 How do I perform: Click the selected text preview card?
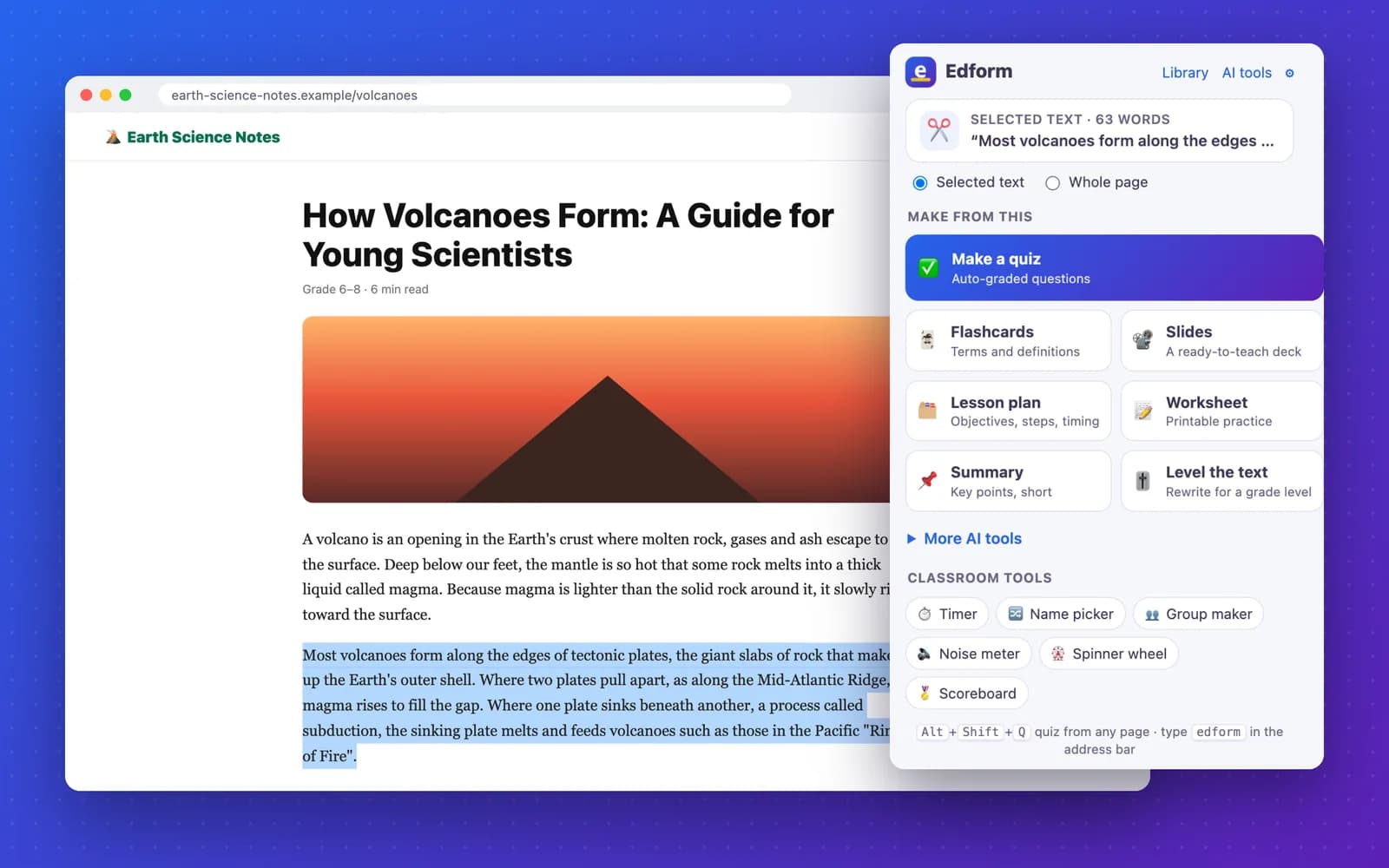[x=1099, y=130]
